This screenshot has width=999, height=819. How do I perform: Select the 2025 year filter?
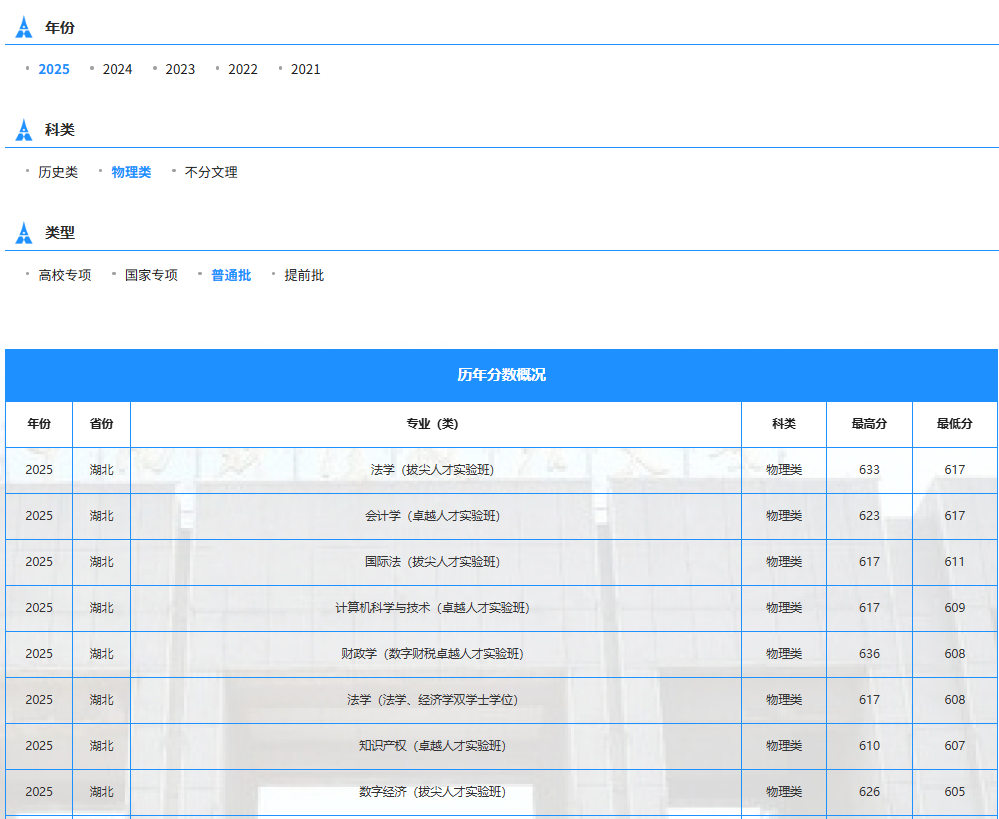(x=54, y=69)
